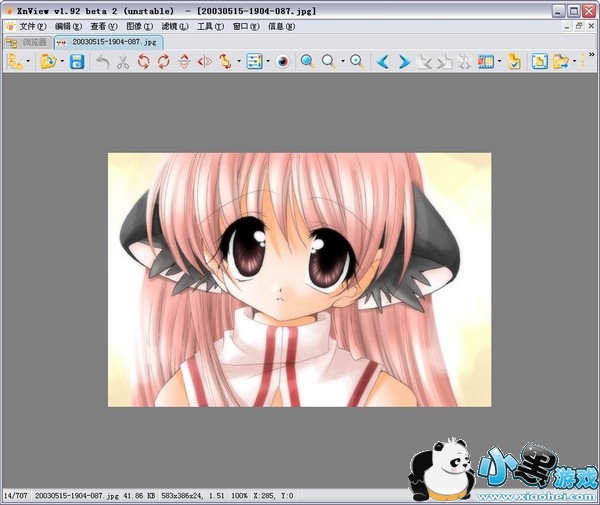Open the 文件 (File) menu

[32, 26]
